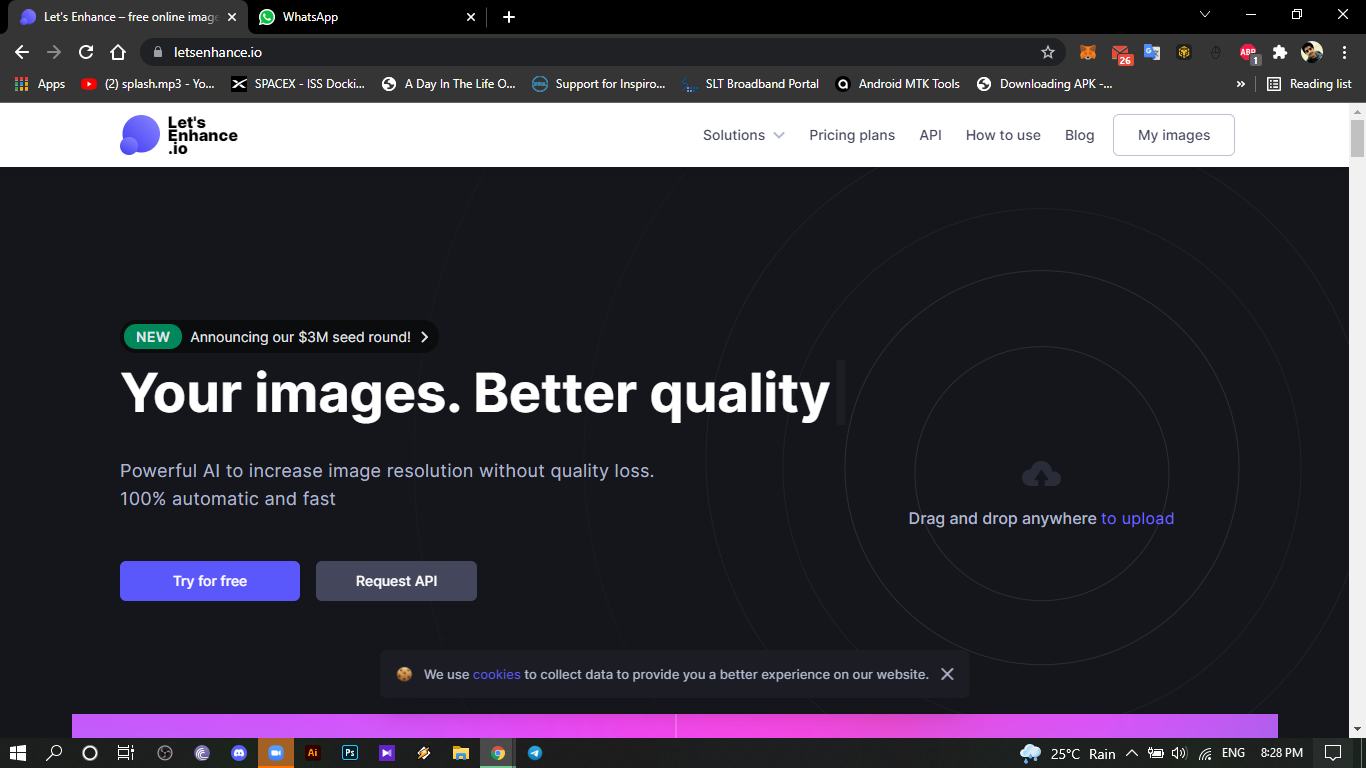
Task: Open the weather widget showing 25°C Rain
Action: coord(1067,753)
